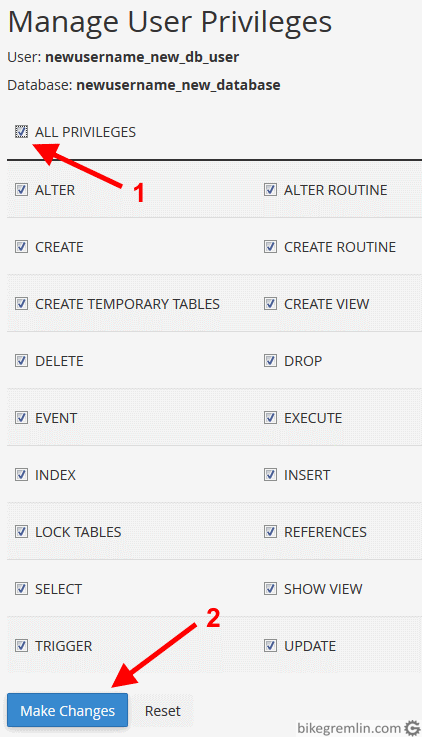Toggle the REFERENCES privilege checkbox
The height and width of the screenshot is (737, 422).
click(270, 531)
